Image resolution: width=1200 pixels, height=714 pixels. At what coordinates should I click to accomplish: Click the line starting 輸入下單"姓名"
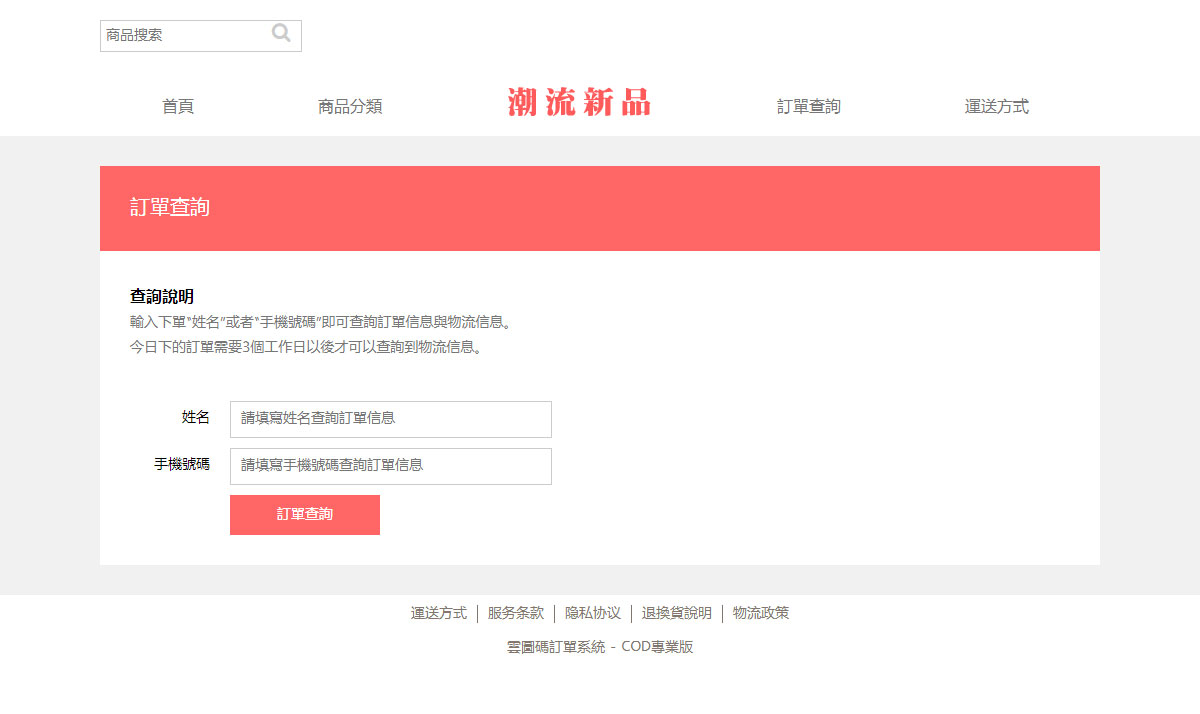click(323, 322)
